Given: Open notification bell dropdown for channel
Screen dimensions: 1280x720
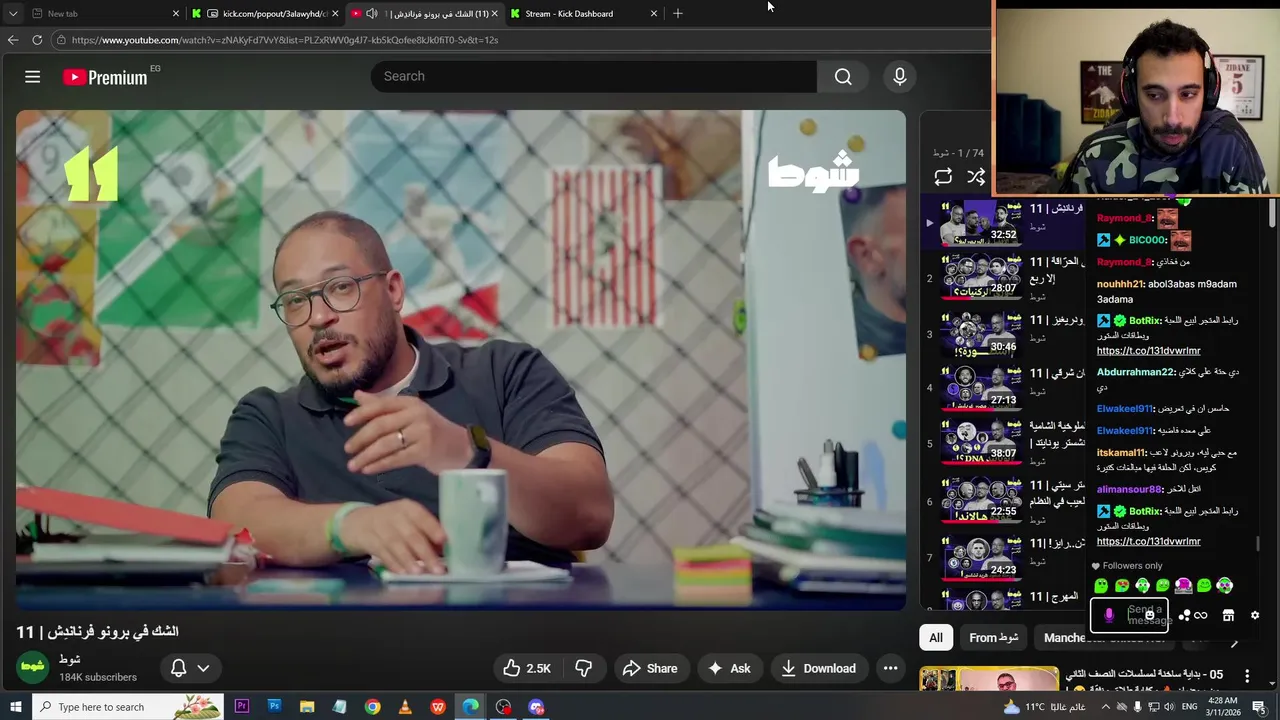Looking at the screenshot, I should pos(191,668).
